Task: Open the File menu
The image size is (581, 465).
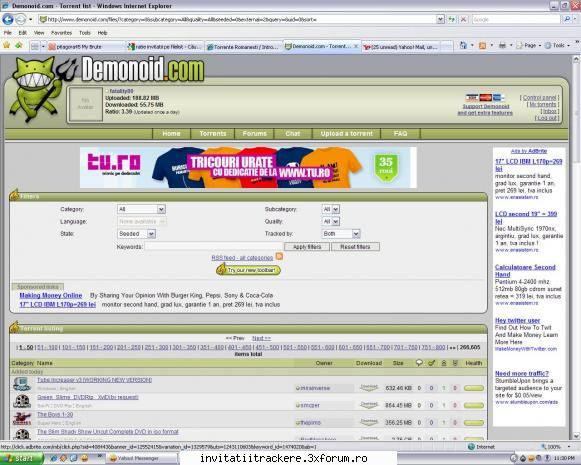Action: (8, 33)
